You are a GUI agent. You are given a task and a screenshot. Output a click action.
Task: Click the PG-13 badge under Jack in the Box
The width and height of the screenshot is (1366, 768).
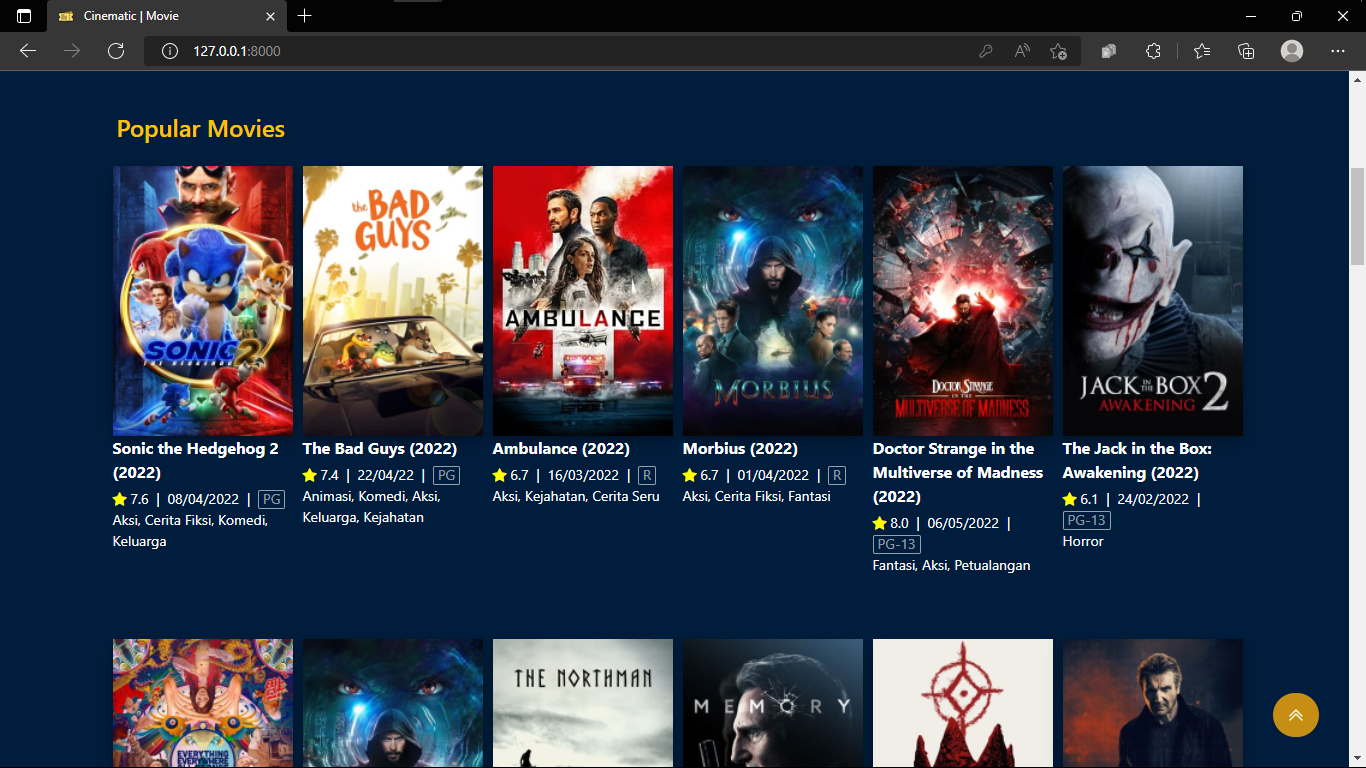pos(1087,521)
